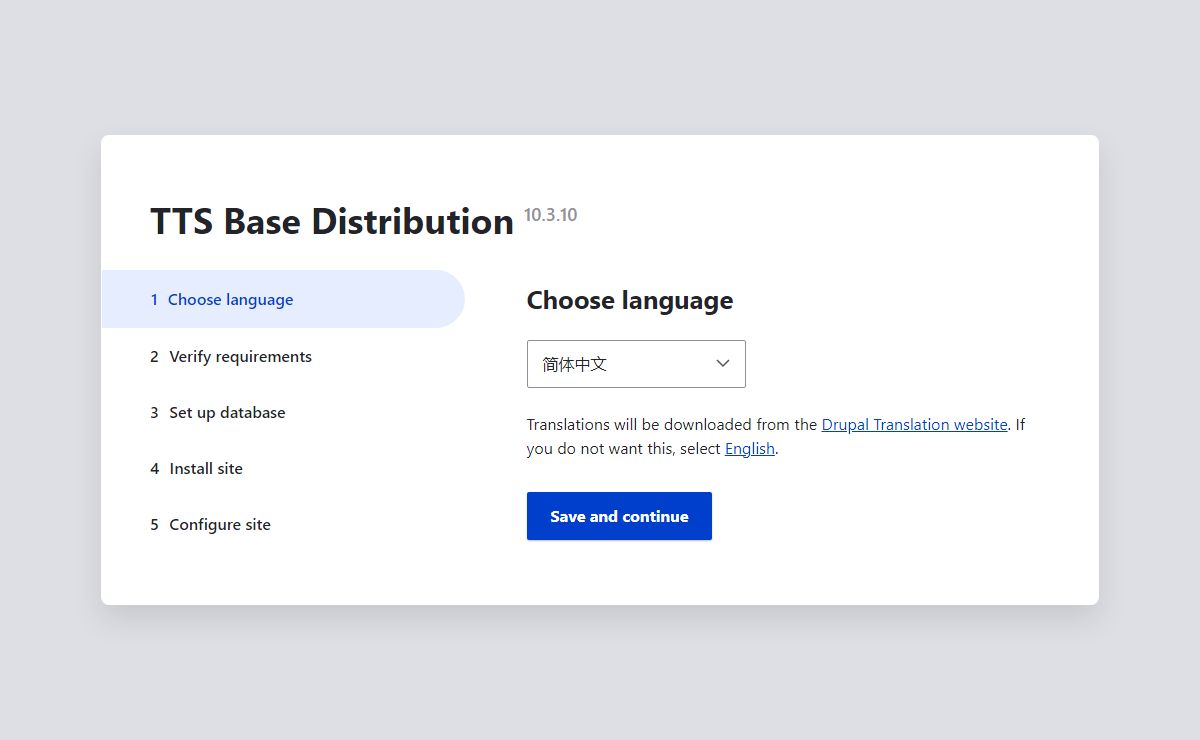The height and width of the screenshot is (740, 1200).
Task: Open the Drupal Translation website link
Action: pos(914,424)
